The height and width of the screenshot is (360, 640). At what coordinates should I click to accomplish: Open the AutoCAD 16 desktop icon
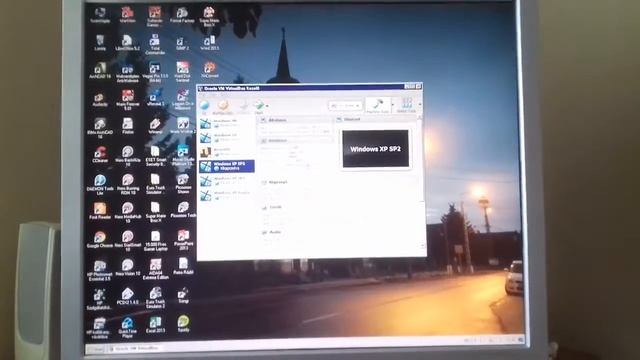pos(100,71)
